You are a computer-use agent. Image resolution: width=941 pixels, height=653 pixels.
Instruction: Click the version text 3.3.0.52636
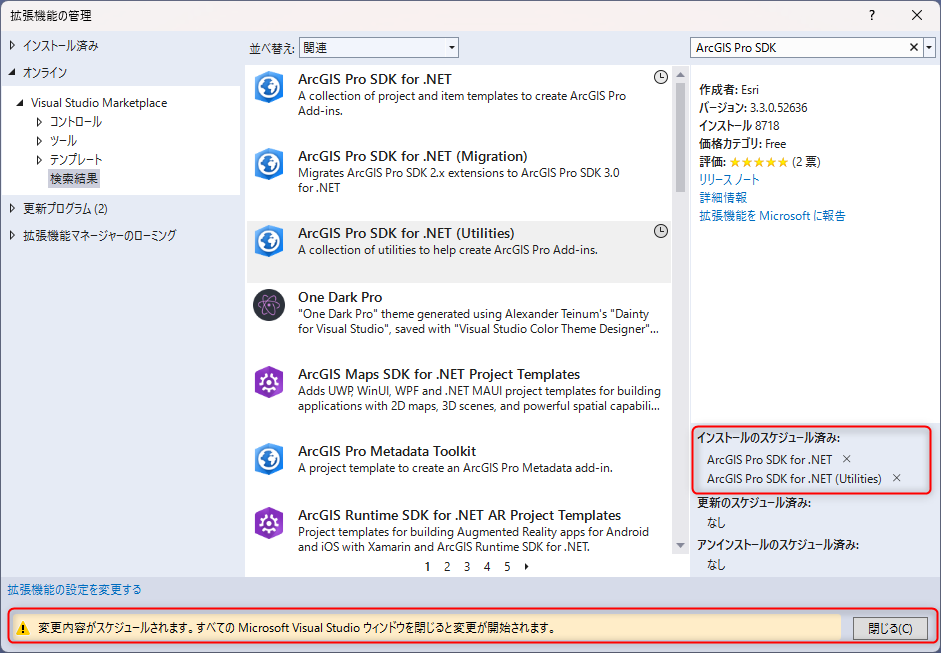coord(778,107)
